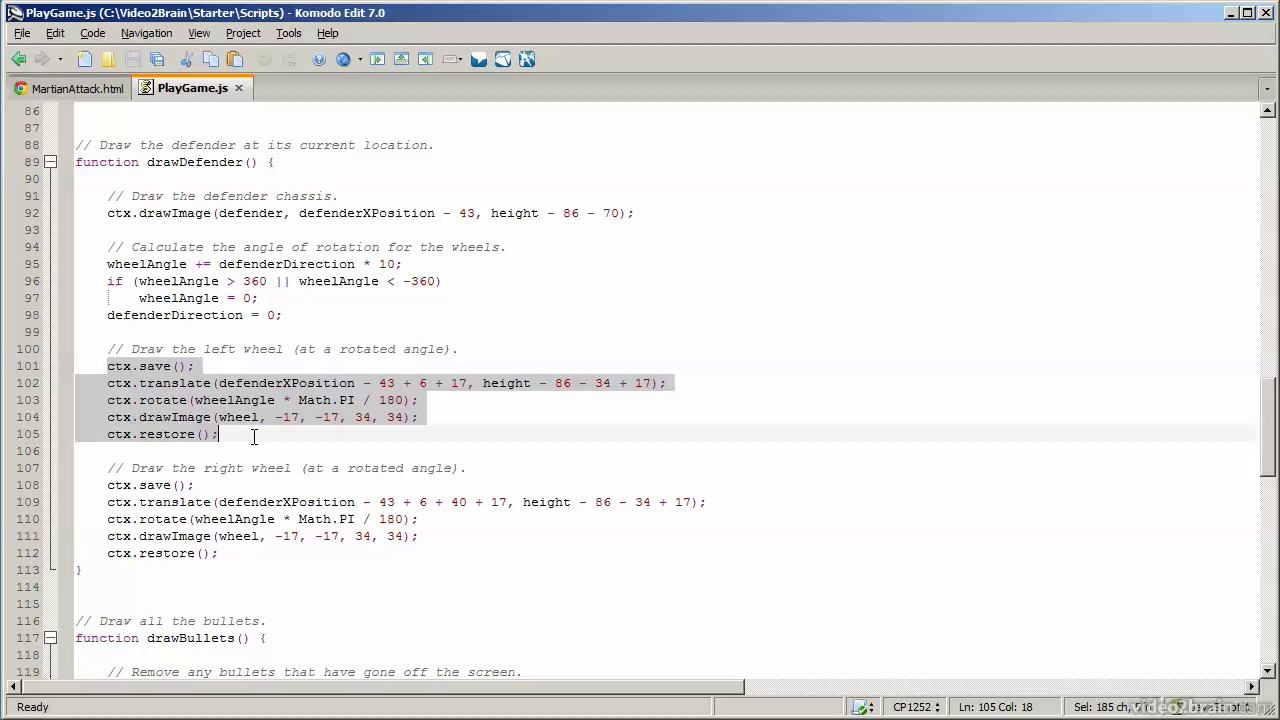Open the Help menu
The image size is (1280, 720).
point(327,33)
